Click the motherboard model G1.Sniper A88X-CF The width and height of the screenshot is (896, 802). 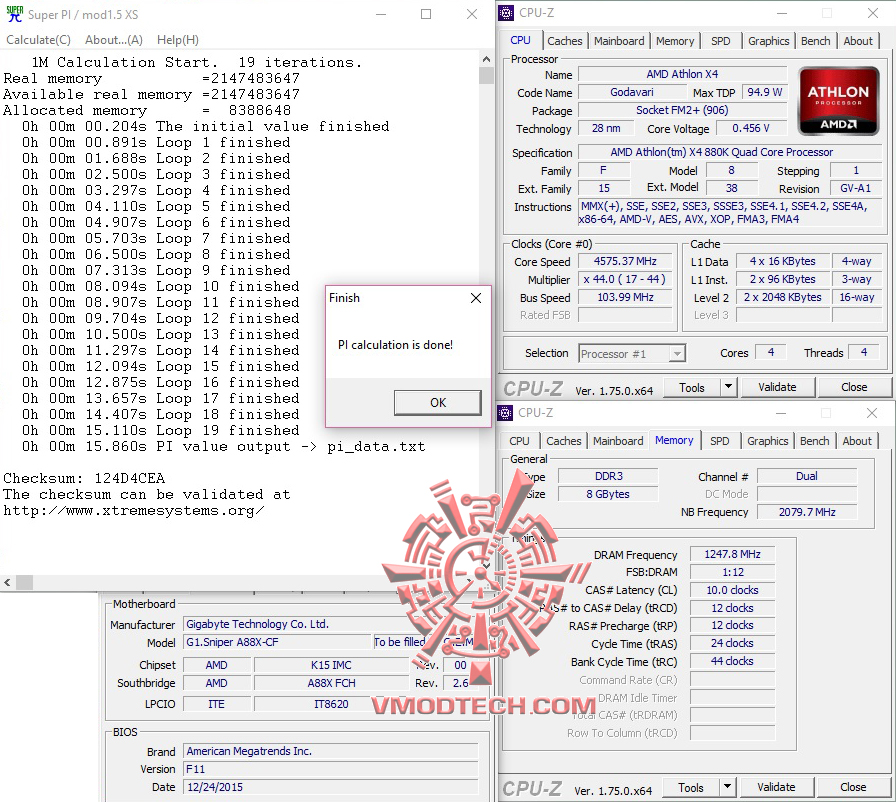(x=278, y=642)
